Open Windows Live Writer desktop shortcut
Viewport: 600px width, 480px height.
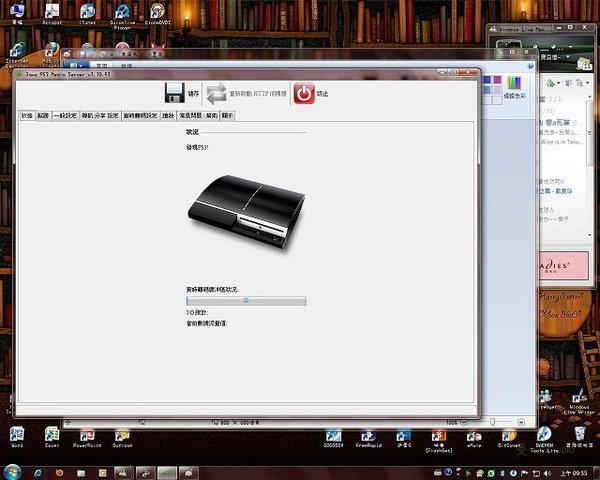coord(579,402)
